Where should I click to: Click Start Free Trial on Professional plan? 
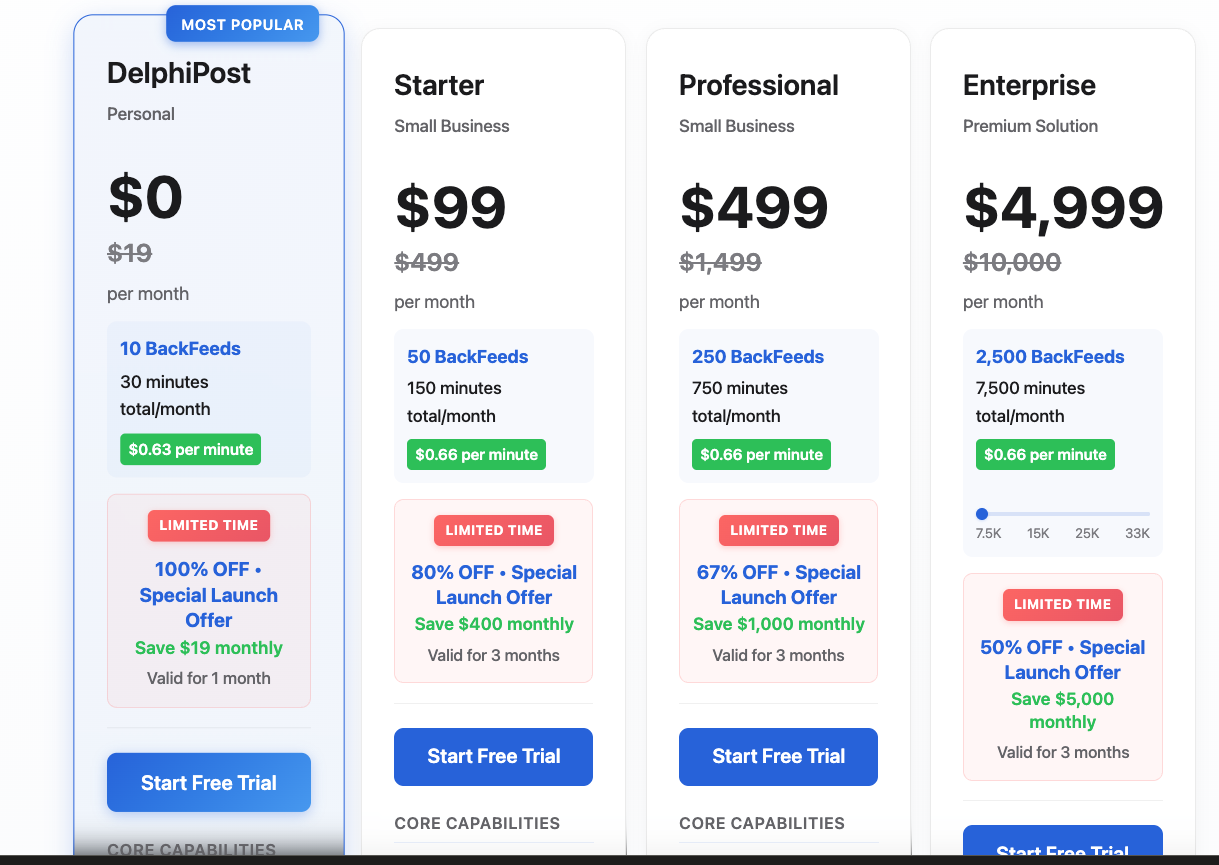point(778,756)
